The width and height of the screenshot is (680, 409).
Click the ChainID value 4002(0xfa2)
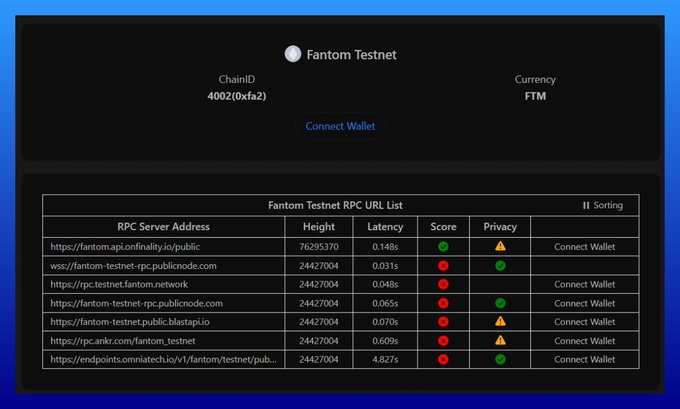tap(237, 96)
